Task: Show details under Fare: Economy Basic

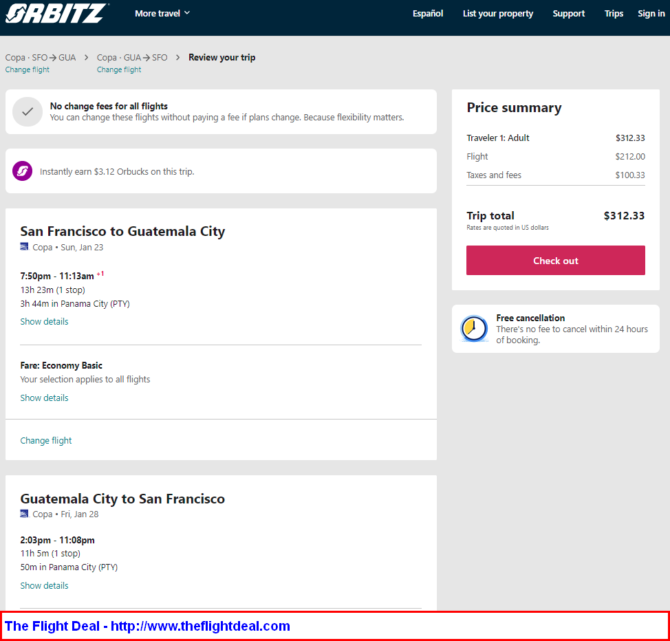Action: click(x=44, y=398)
